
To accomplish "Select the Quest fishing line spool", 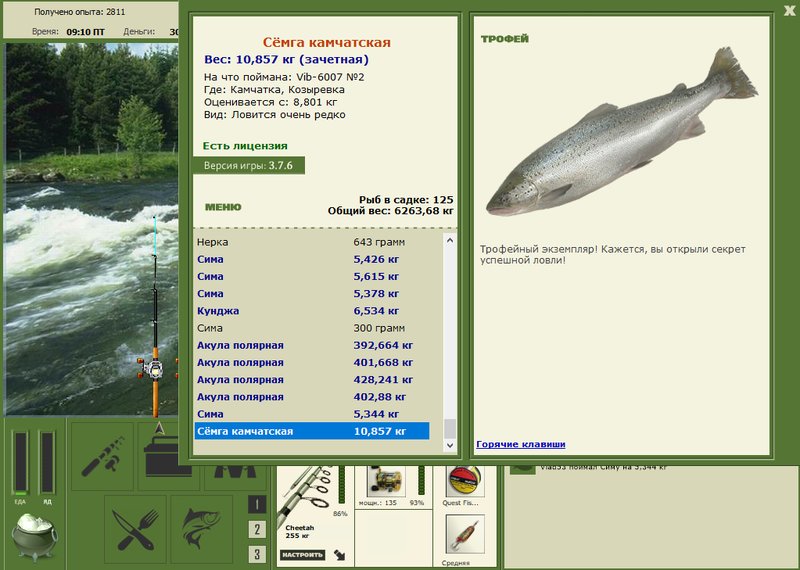I will click(x=464, y=481).
